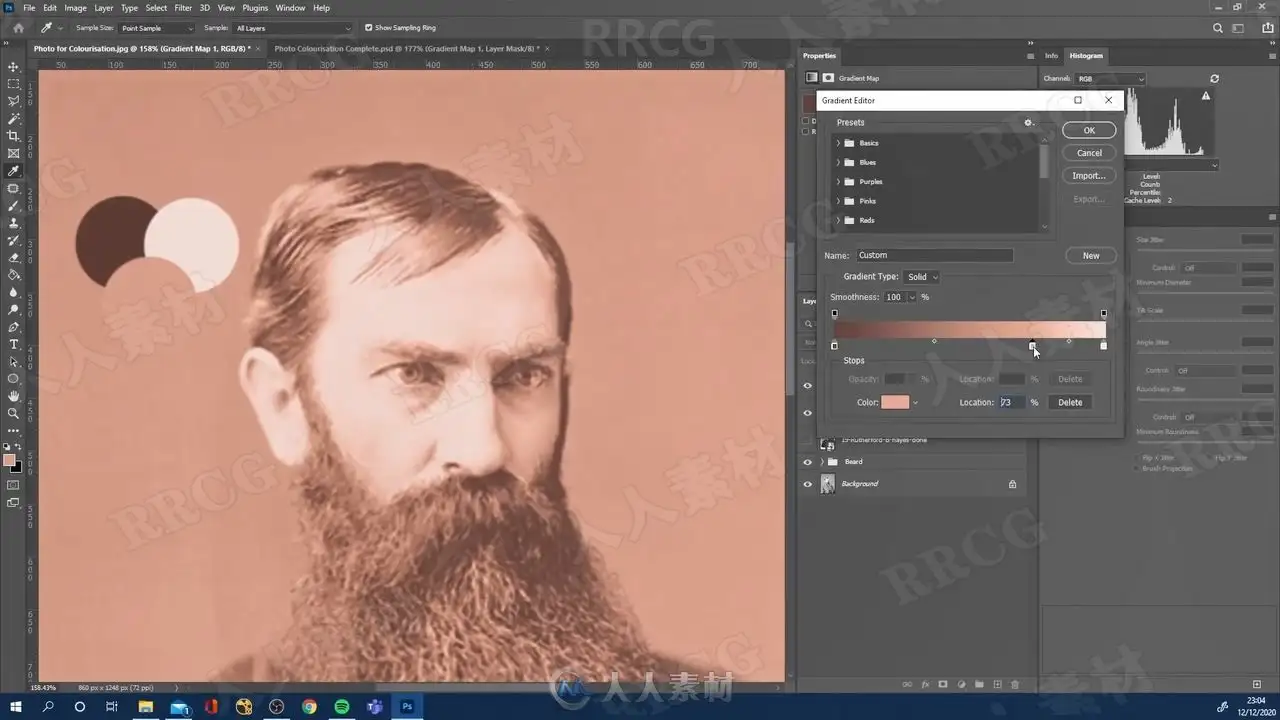Open the Sample layers dropdown

(x=294, y=28)
